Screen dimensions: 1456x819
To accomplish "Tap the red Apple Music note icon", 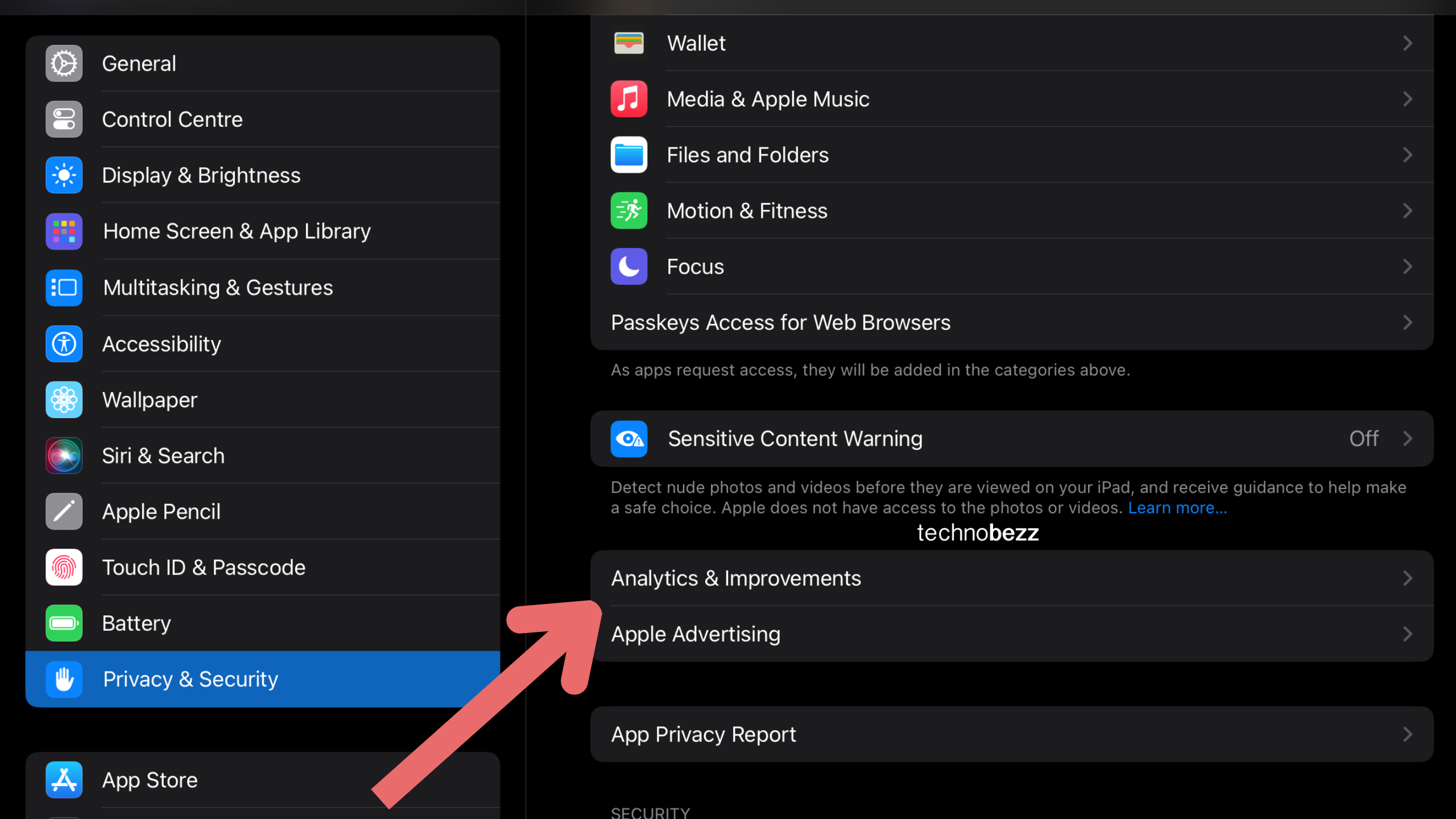I will click(x=628, y=99).
